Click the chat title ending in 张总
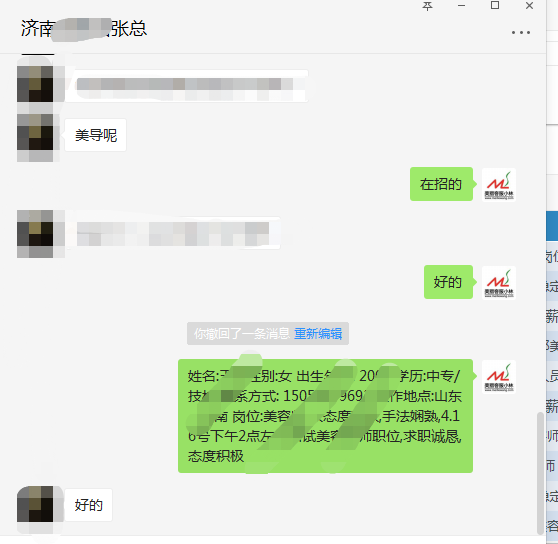Viewport: 558px width, 544px height. pos(84,28)
